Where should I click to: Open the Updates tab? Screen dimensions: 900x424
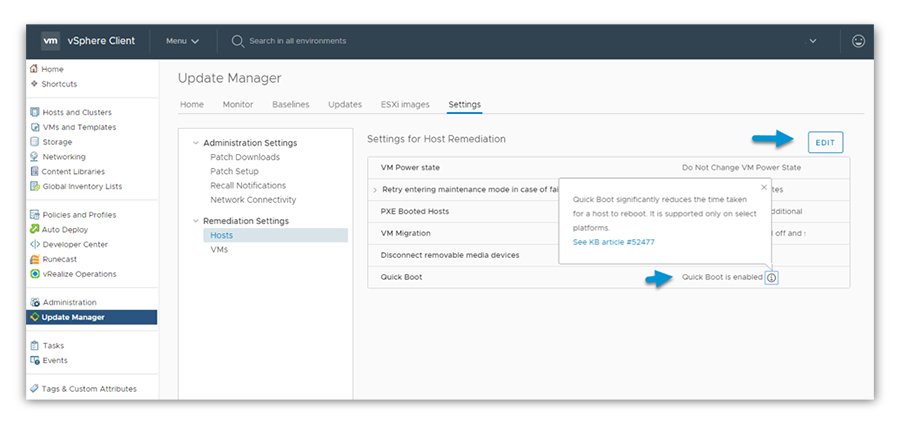pyautogui.click(x=345, y=104)
